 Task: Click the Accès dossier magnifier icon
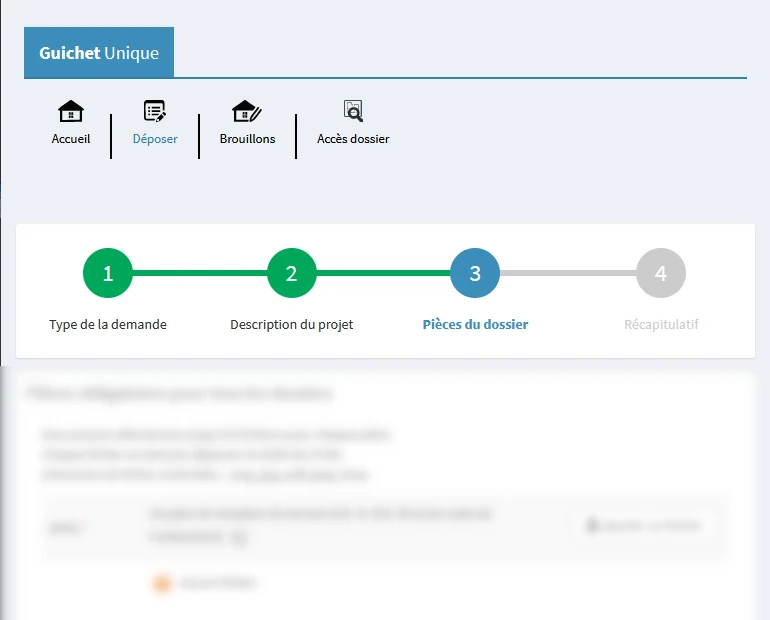click(353, 111)
